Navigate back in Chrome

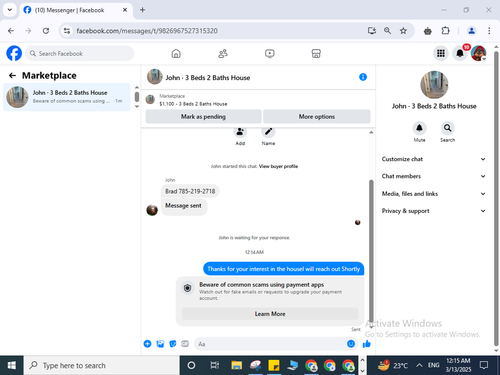tap(11, 31)
